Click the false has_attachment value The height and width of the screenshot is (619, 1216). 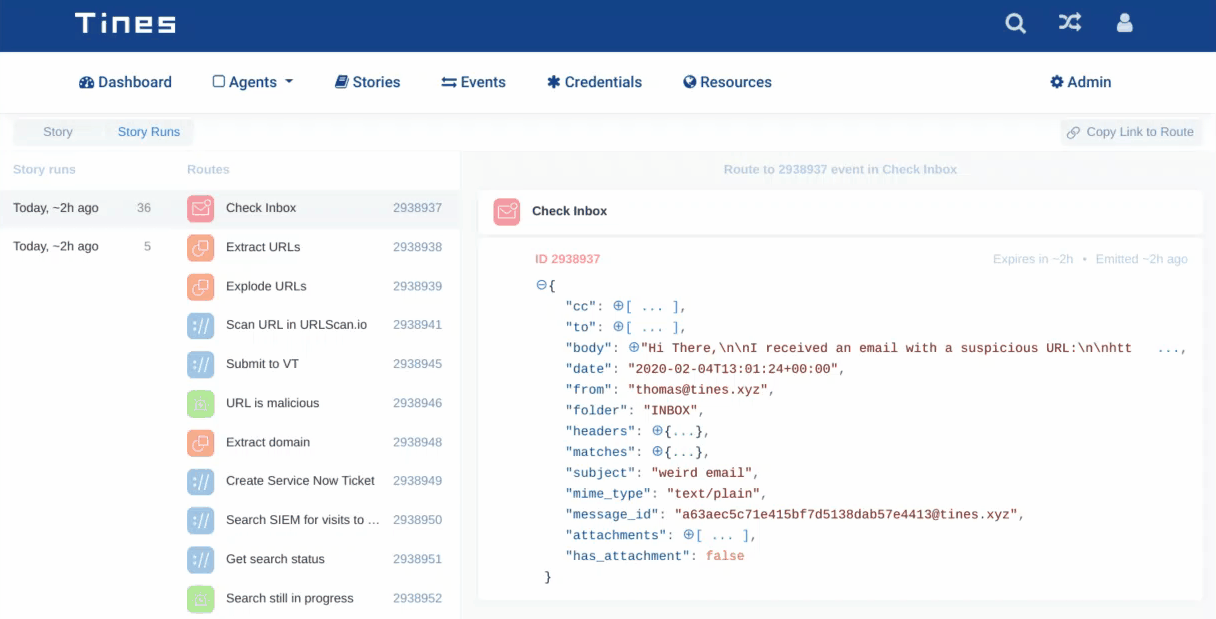[x=725, y=556]
